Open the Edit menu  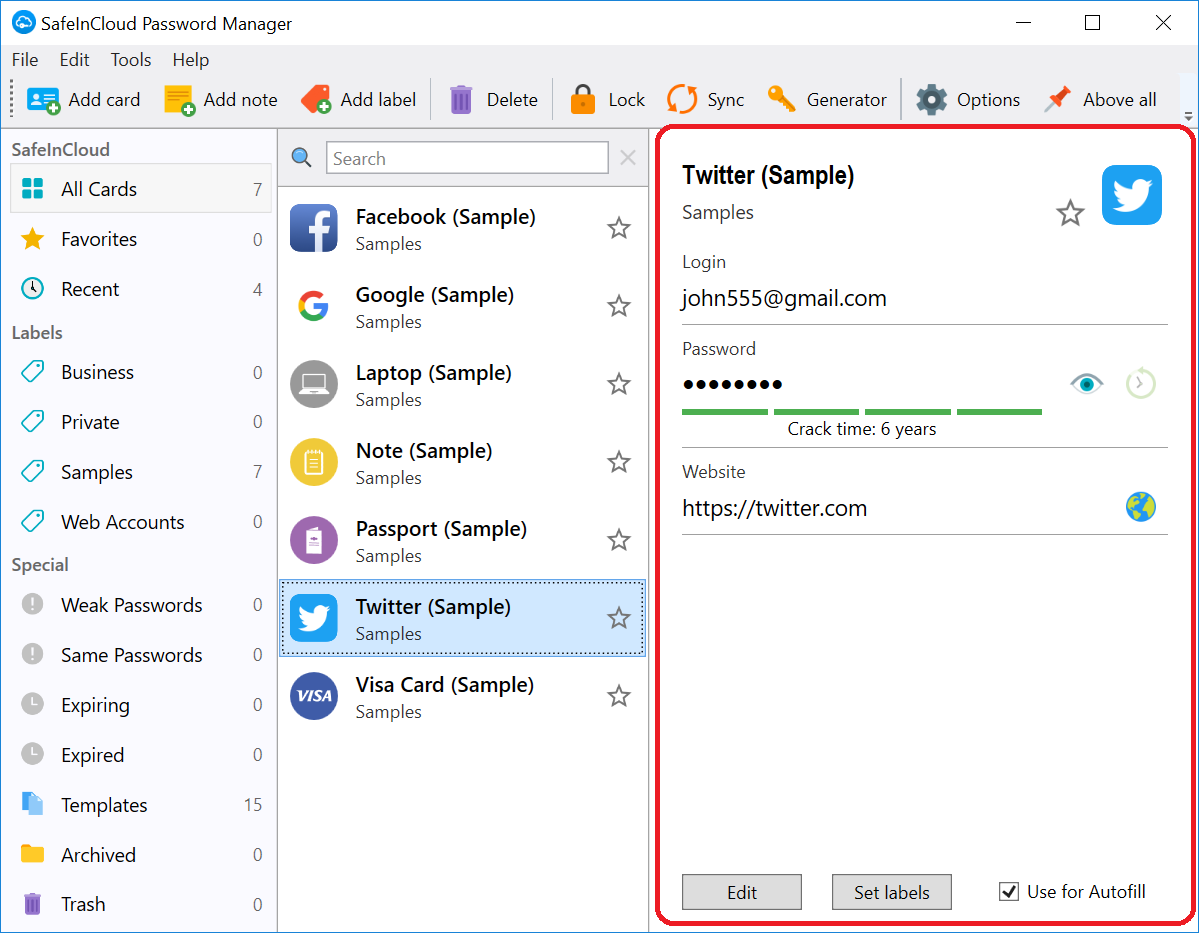click(74, 60)
